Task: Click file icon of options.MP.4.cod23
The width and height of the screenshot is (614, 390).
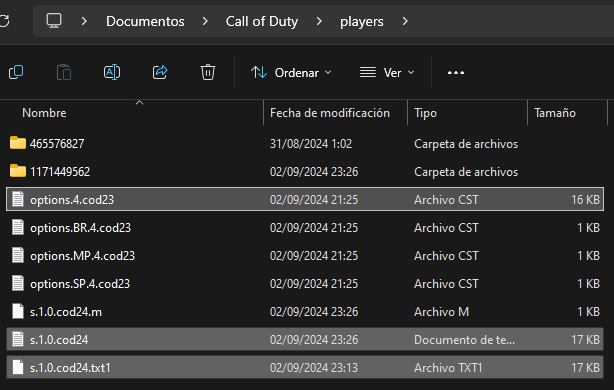Action: tap(18, 255)
